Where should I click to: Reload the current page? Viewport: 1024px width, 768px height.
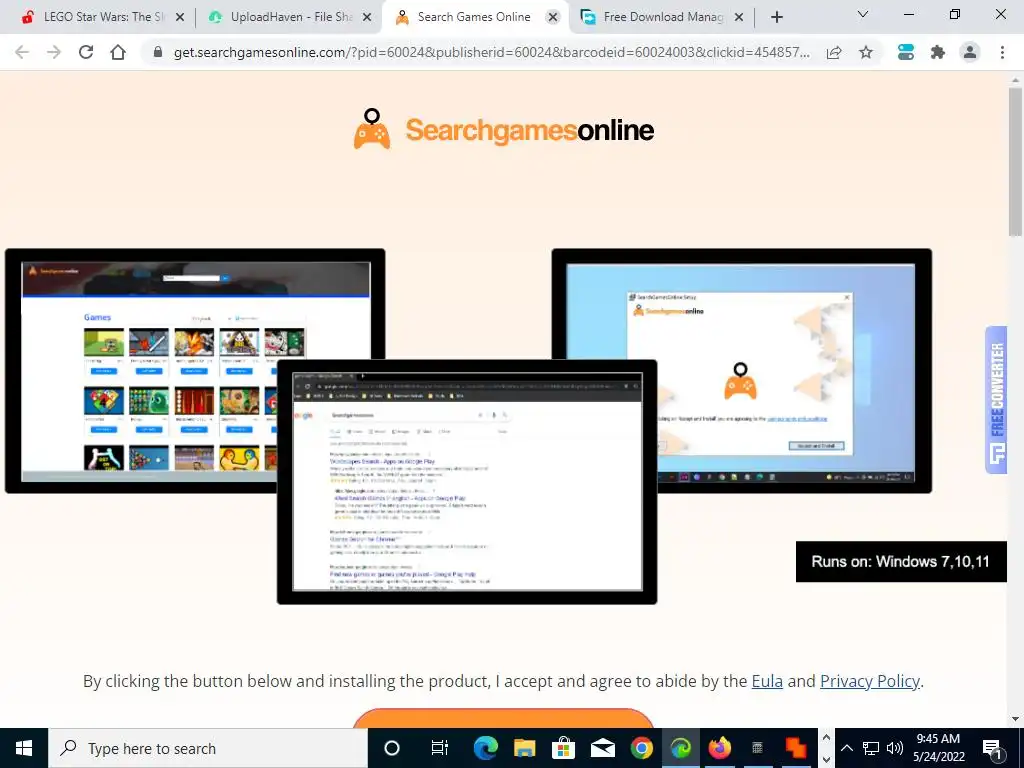point(86,52)
